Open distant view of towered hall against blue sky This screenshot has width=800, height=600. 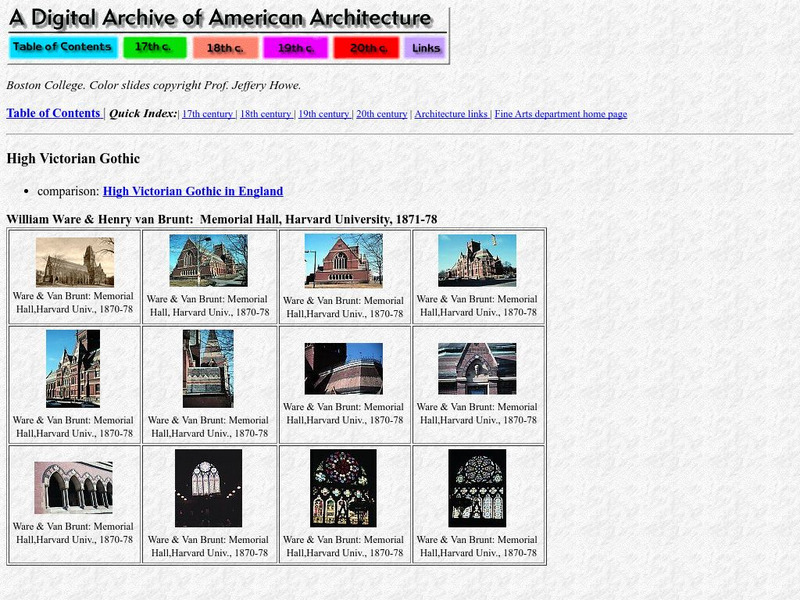point(477,260)
